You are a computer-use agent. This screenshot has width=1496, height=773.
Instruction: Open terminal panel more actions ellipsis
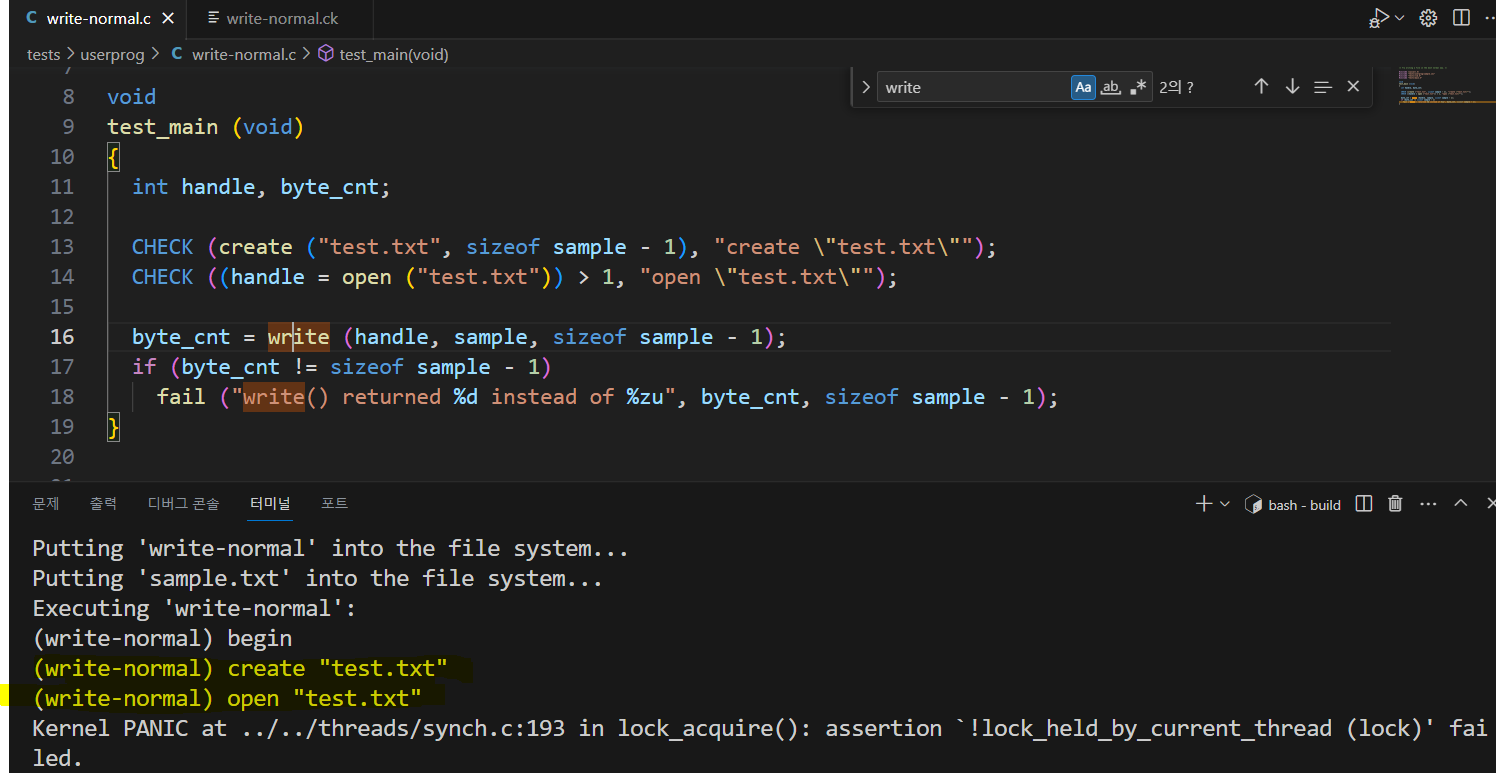coord(1428,503)
